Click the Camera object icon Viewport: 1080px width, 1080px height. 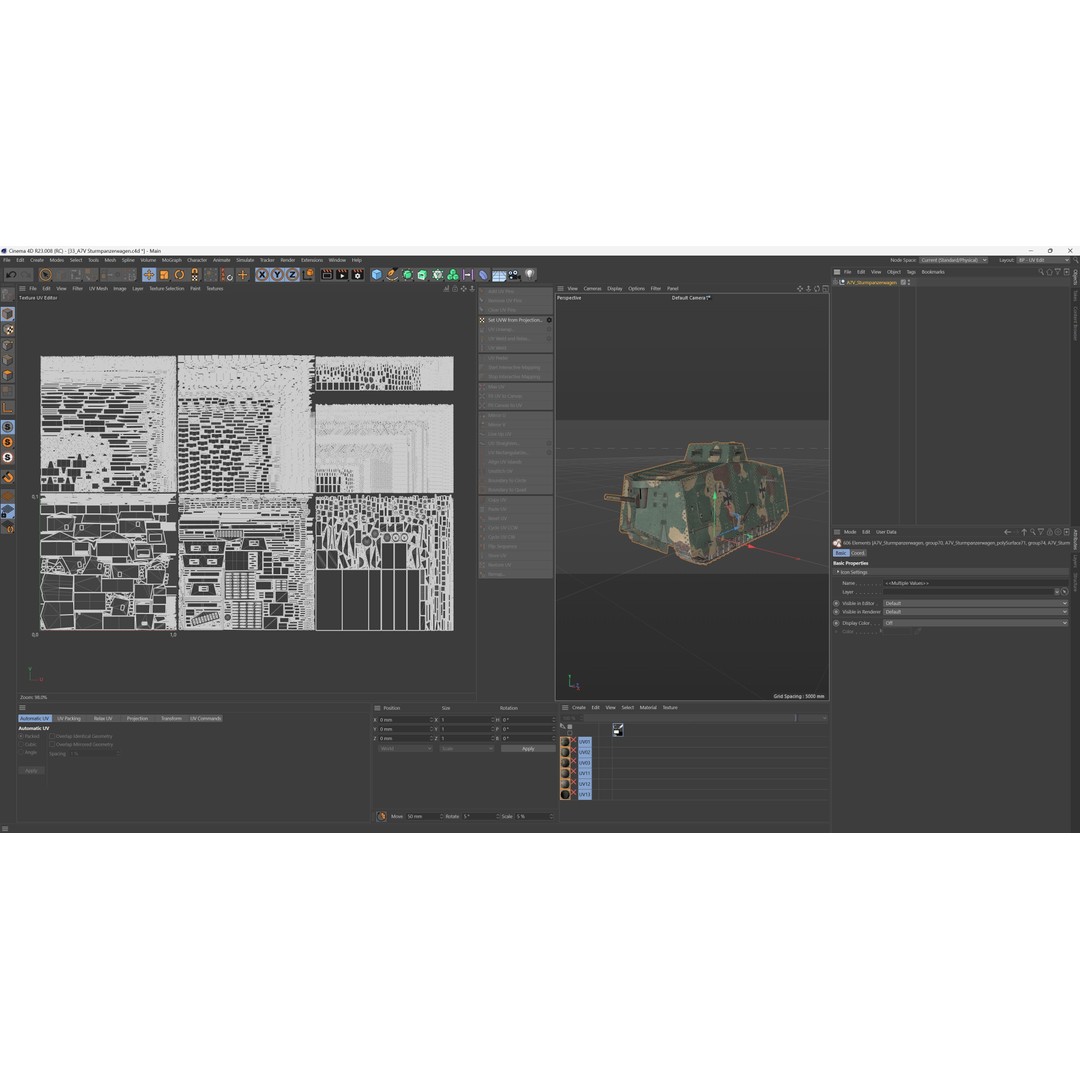513,275
